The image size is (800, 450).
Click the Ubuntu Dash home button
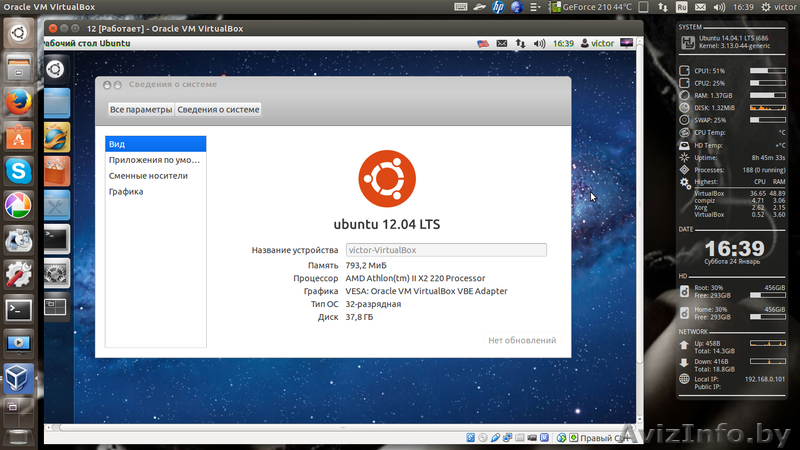coord(18,33)
